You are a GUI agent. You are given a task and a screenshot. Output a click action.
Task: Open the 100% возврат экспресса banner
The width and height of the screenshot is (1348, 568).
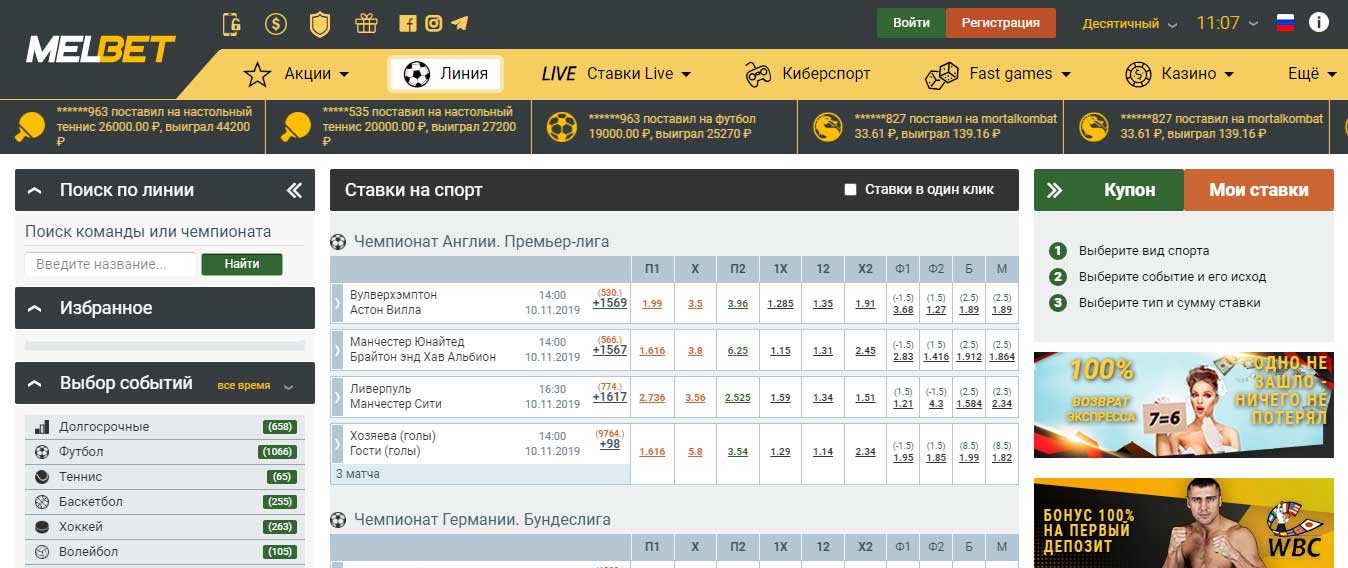tap(1184, 405)
